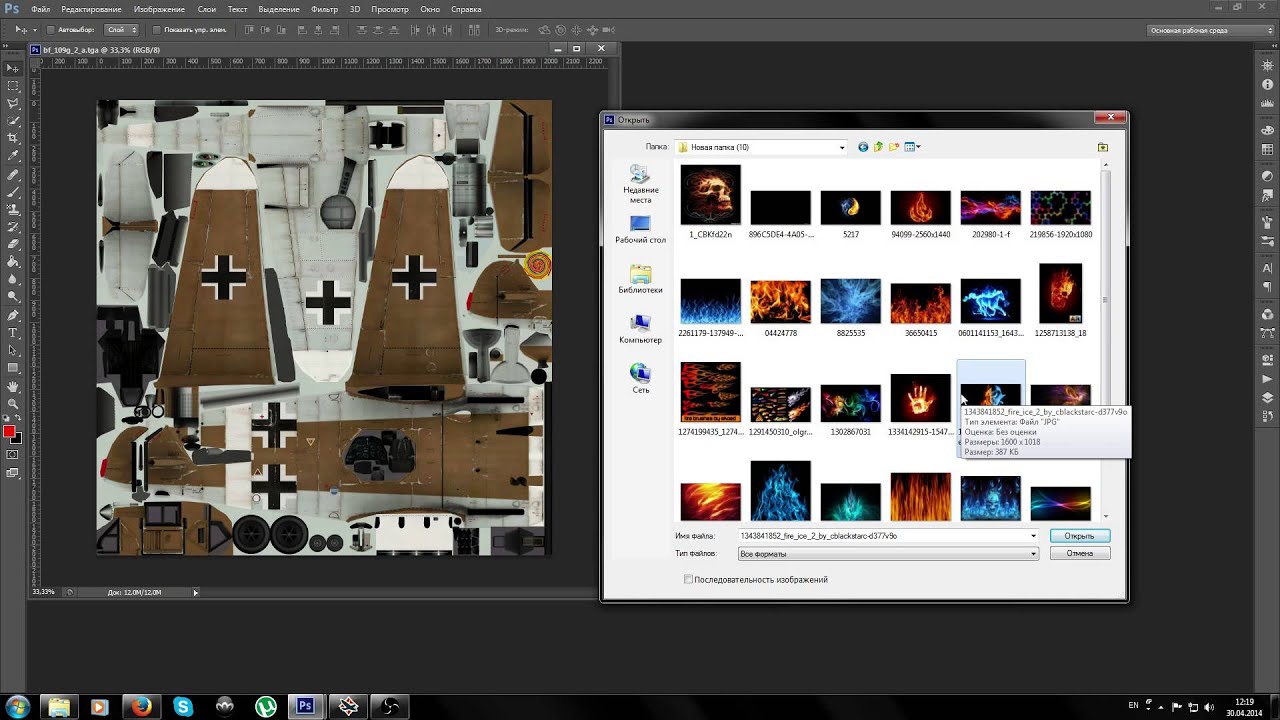Select the Eyedropper tool
The width and height of the screenshot is (1280, 720).
tap(13, 156)
